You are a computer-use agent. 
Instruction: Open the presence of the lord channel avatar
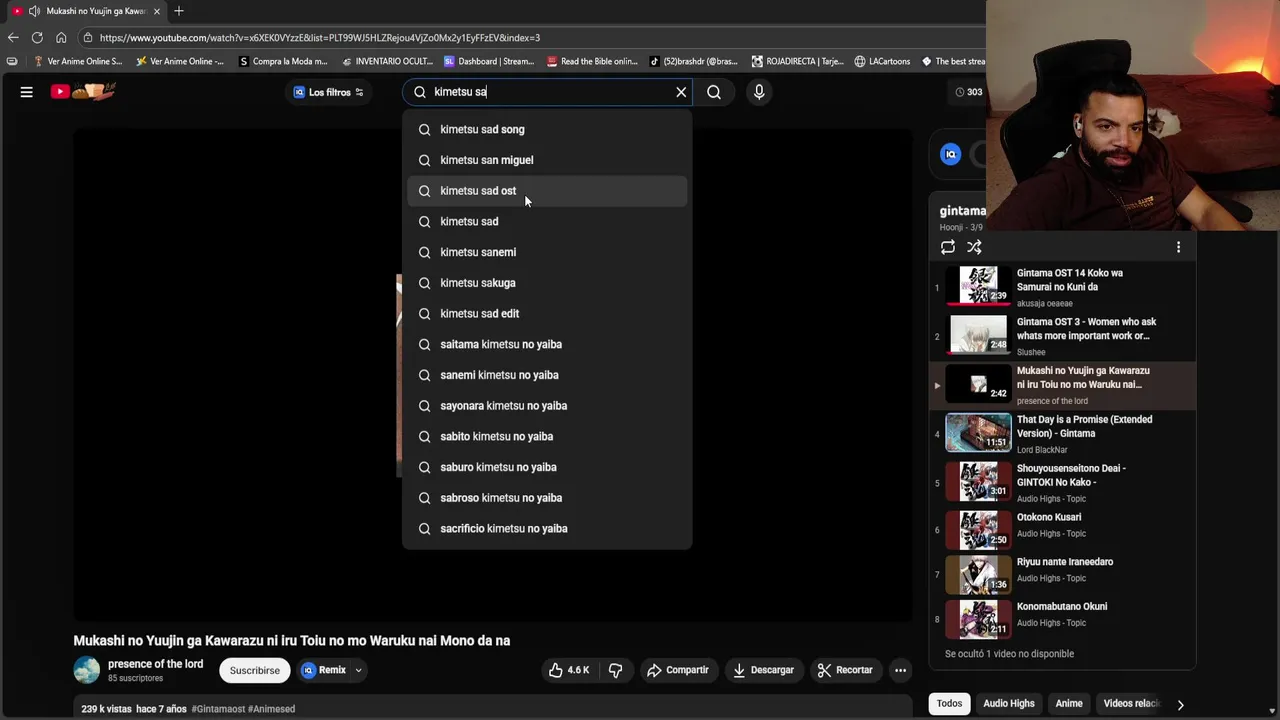87,670
